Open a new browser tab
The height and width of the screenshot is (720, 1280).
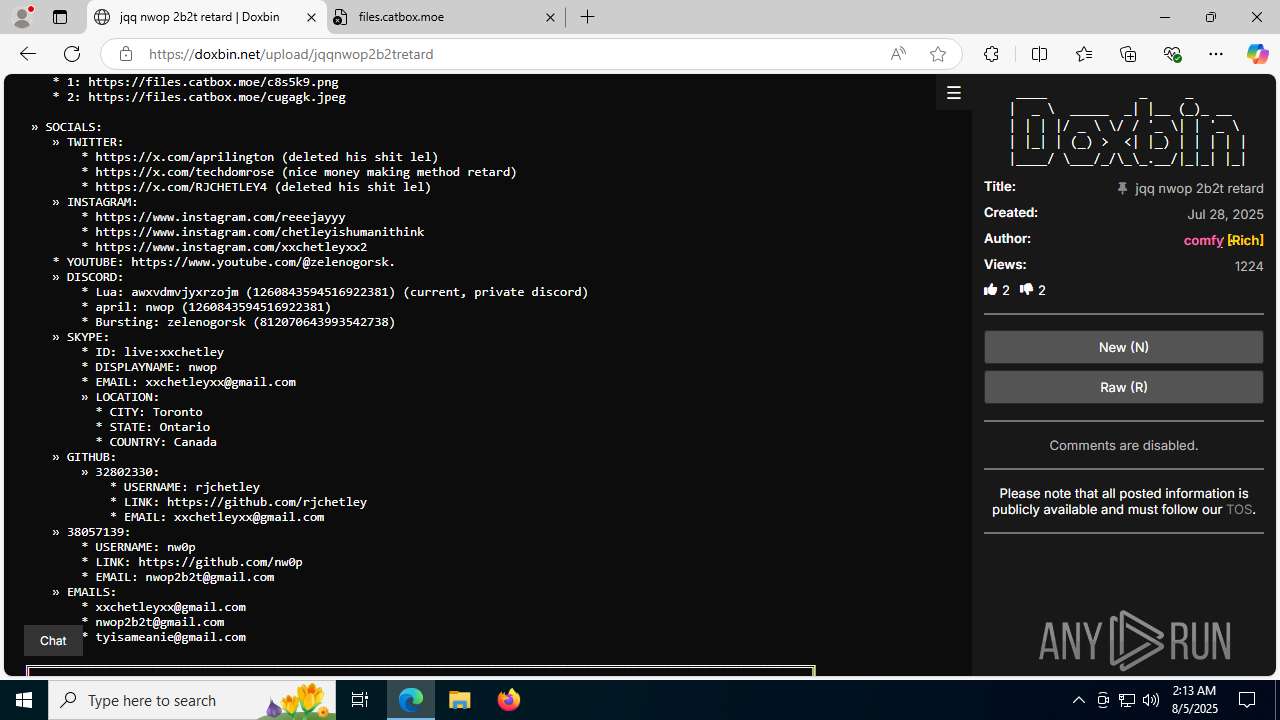tap(588, 17)
